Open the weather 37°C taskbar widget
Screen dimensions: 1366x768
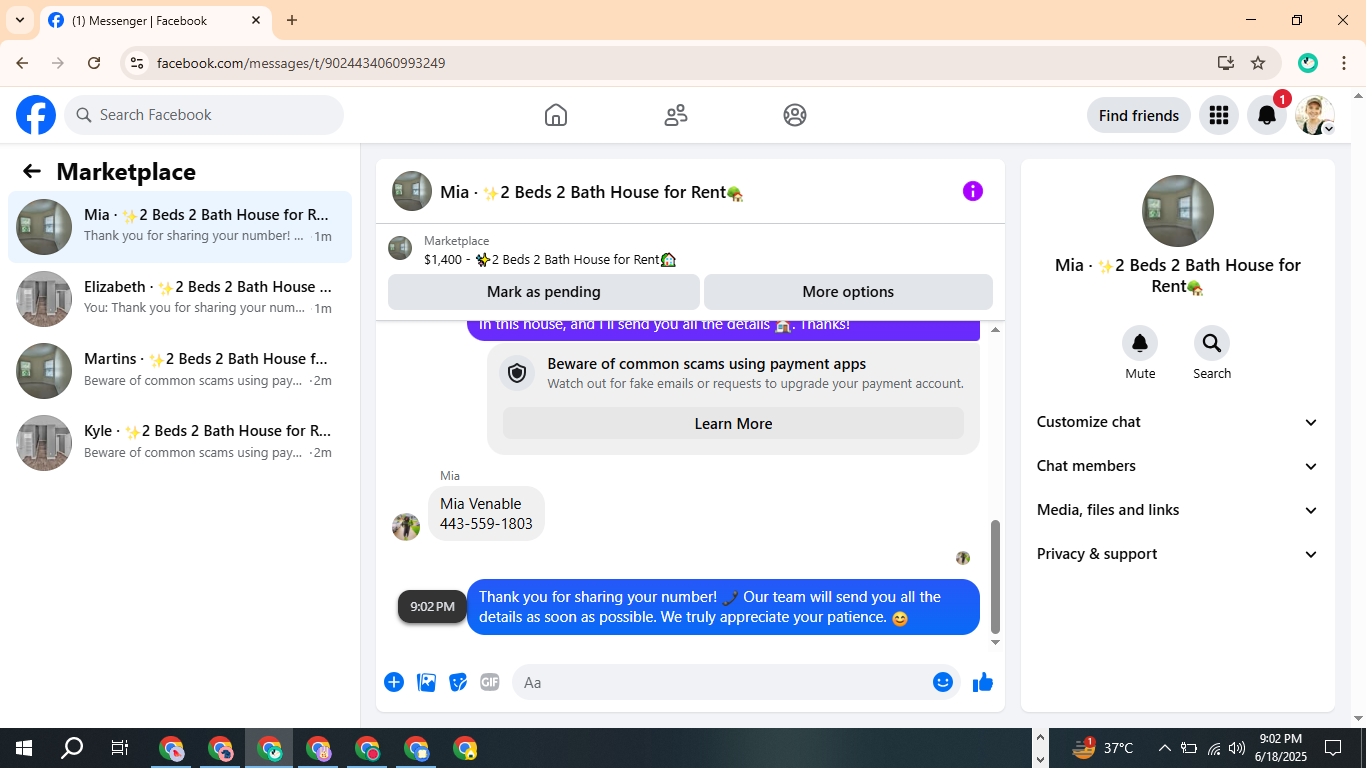(x=1103, y=748)
